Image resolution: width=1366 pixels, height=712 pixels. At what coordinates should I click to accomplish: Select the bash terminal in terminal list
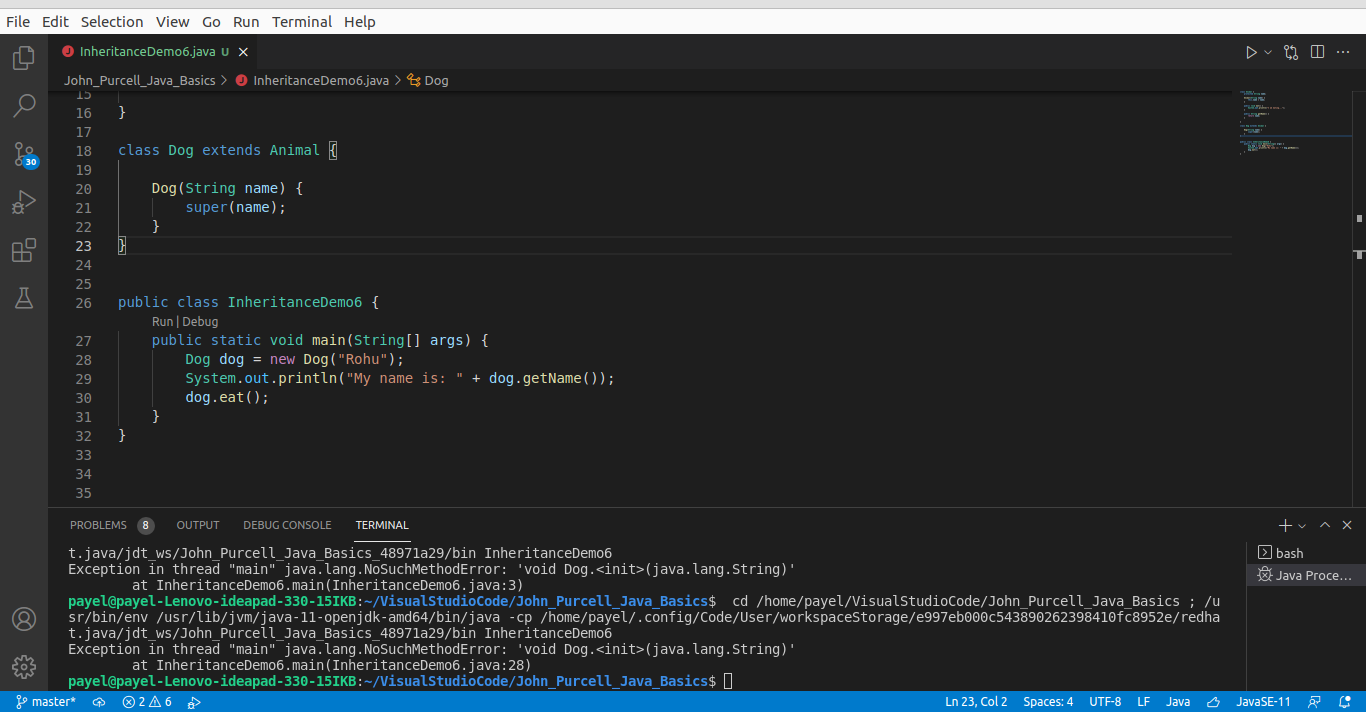[x=1289, y=553]
